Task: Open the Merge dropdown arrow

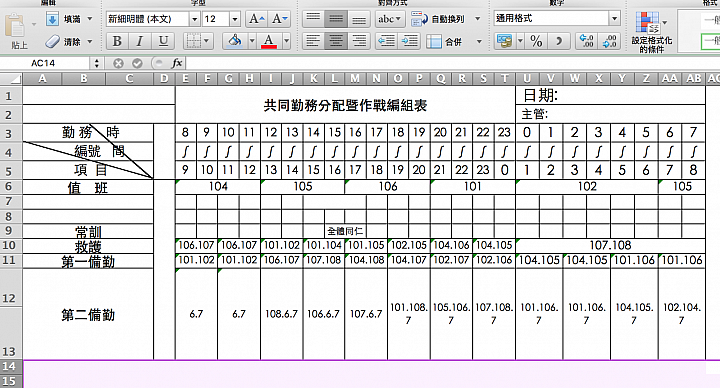Action: (x=479, y=42)
